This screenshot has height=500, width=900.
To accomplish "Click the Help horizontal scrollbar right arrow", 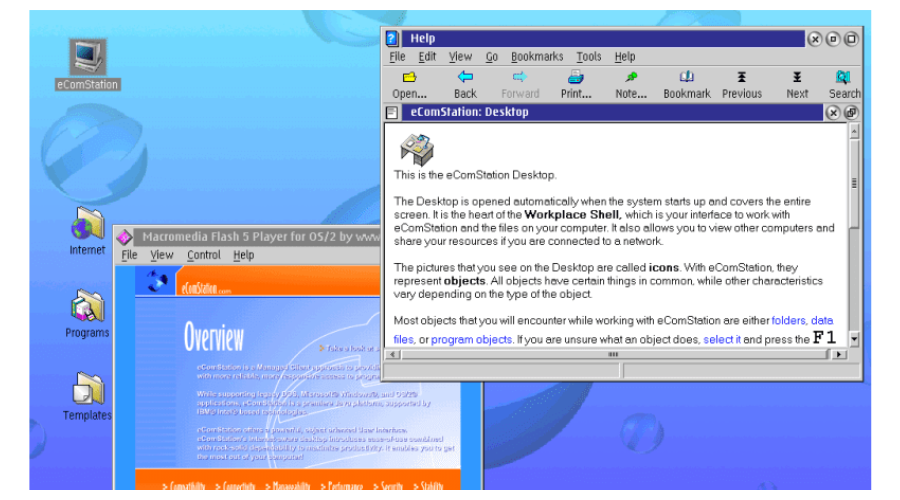I will pyautogui.click(x=839, y=355).
